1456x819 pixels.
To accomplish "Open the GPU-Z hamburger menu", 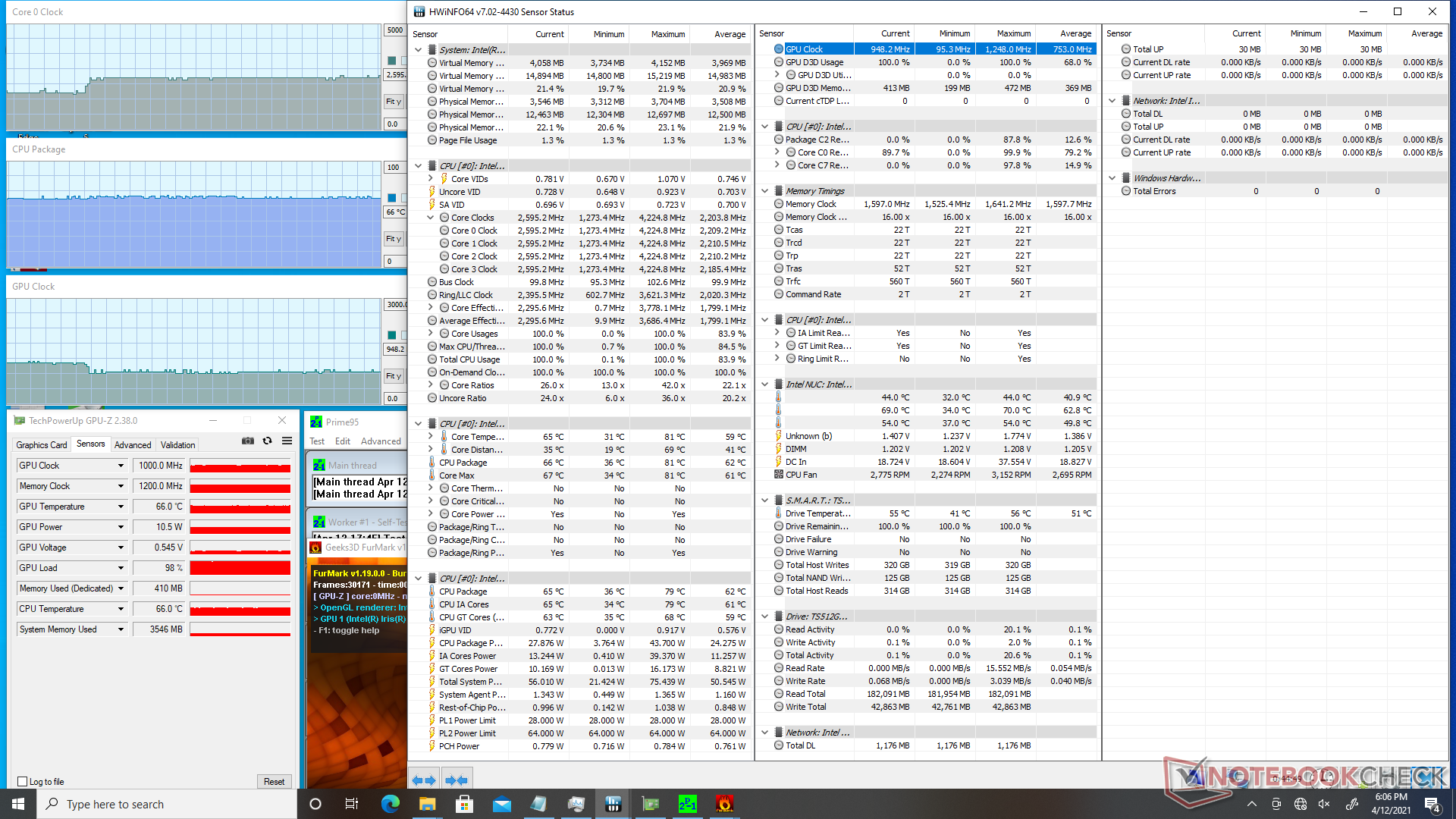I will point(287,441).
